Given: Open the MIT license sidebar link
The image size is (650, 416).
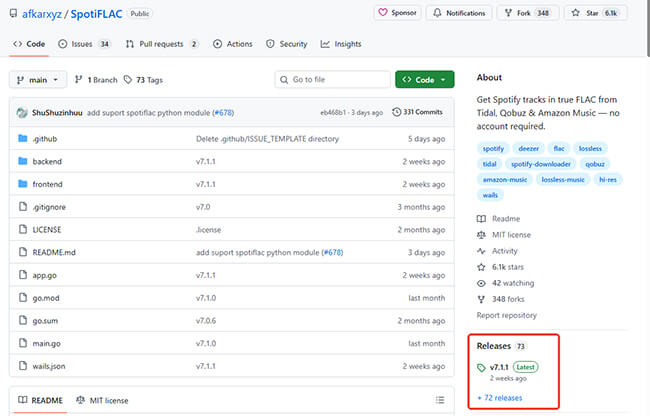Looking at the screenshot, I should [x=504, y=235].
